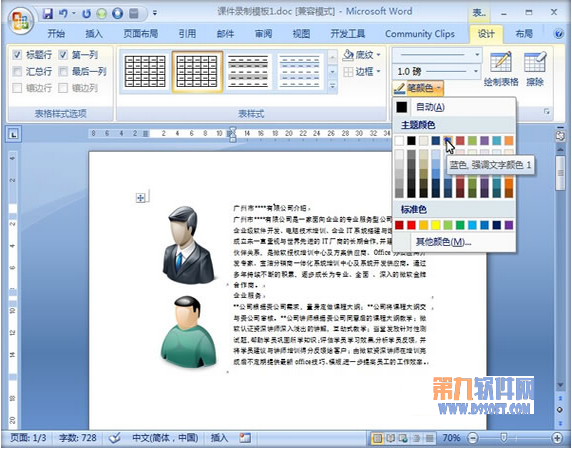
Task: Switch to the 审阅 tab
Action: 263,34
